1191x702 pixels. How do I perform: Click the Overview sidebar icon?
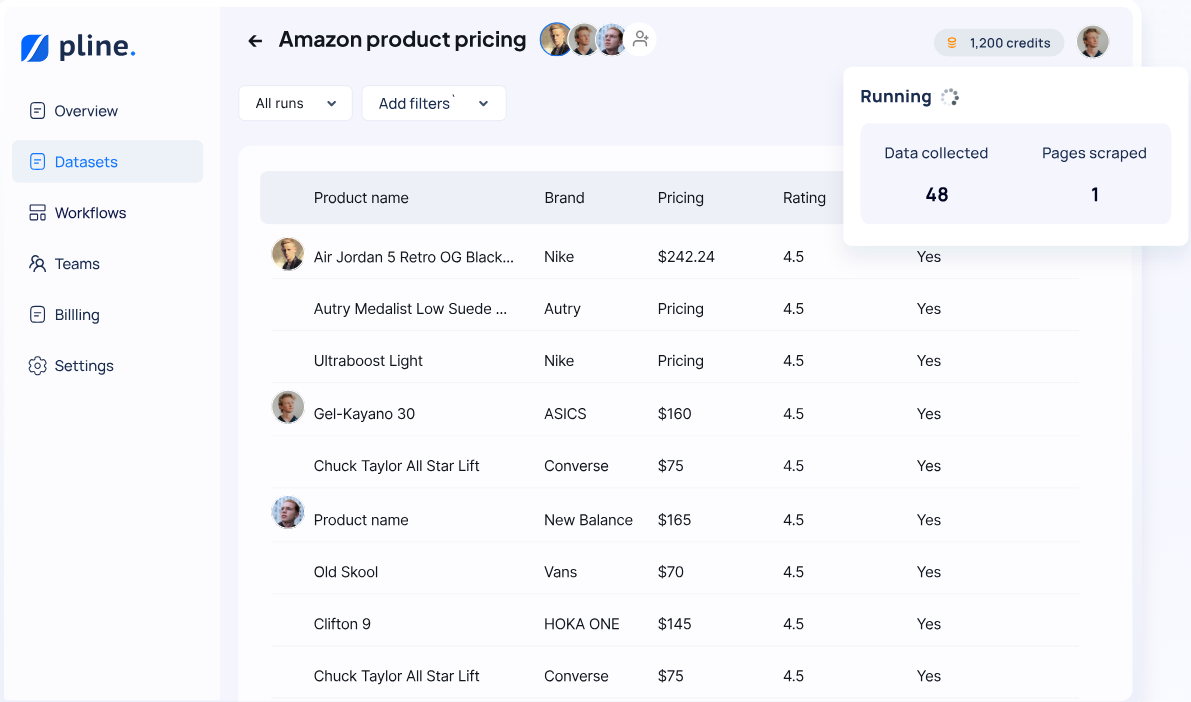pos(38,111)
